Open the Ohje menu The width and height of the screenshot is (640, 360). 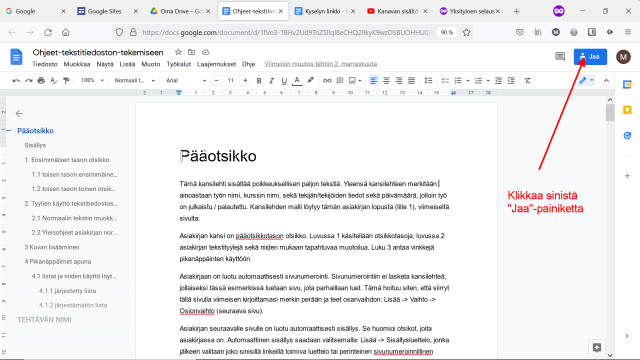pyautogui.click(x=248, y=64)
